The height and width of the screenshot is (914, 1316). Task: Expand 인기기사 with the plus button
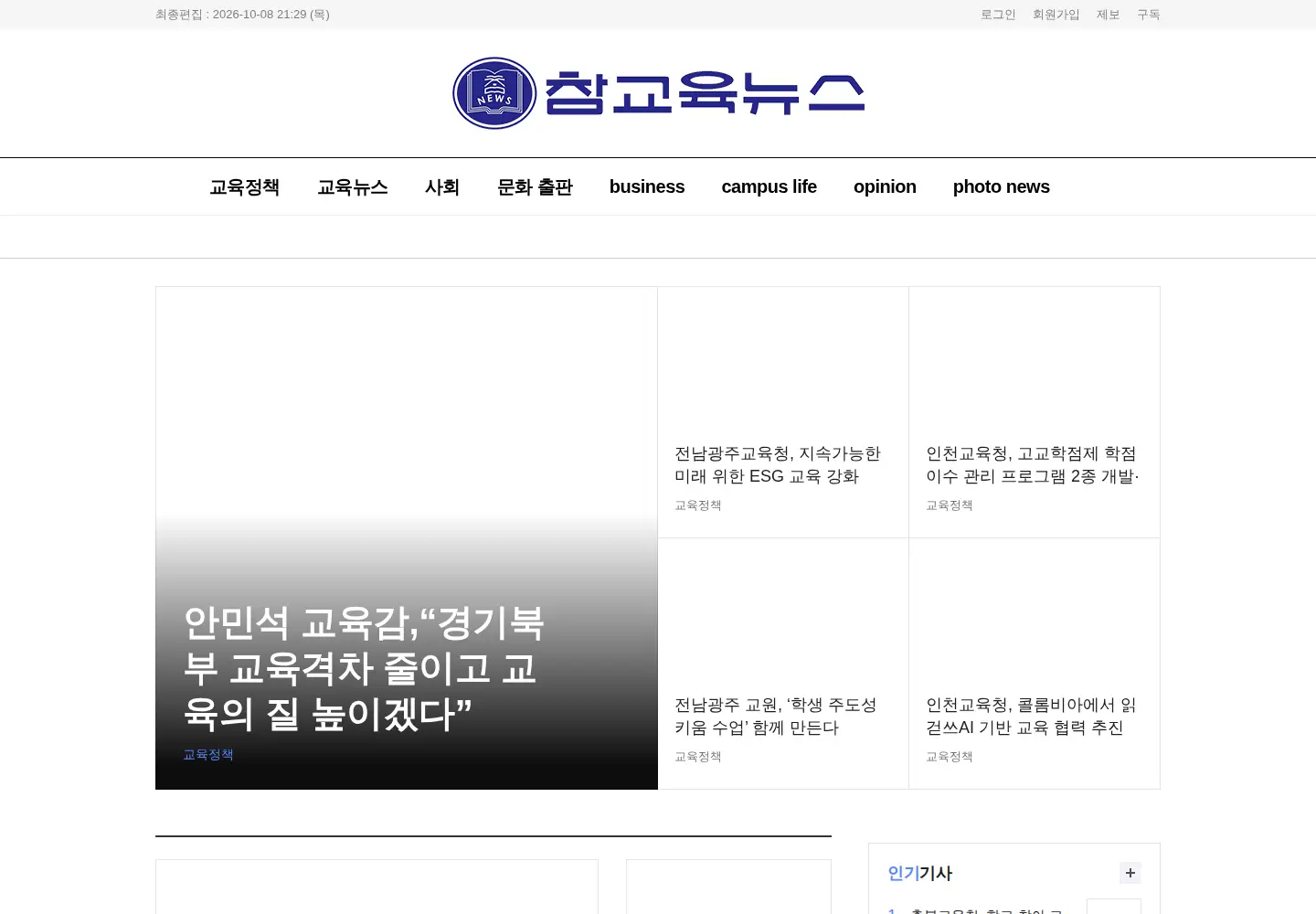pyautogui.click(x=1130, y=873)
